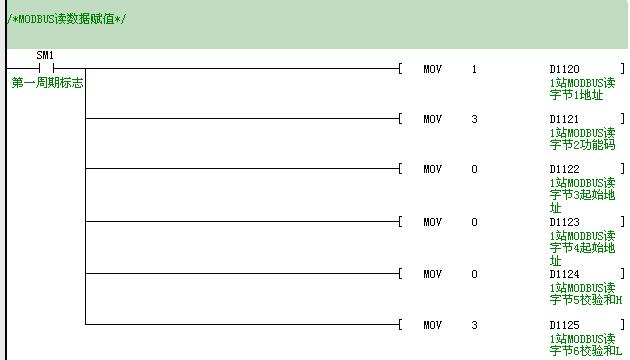Click destination register D1120
This screenshot has width=630, height=360.
tap(565, 69)
